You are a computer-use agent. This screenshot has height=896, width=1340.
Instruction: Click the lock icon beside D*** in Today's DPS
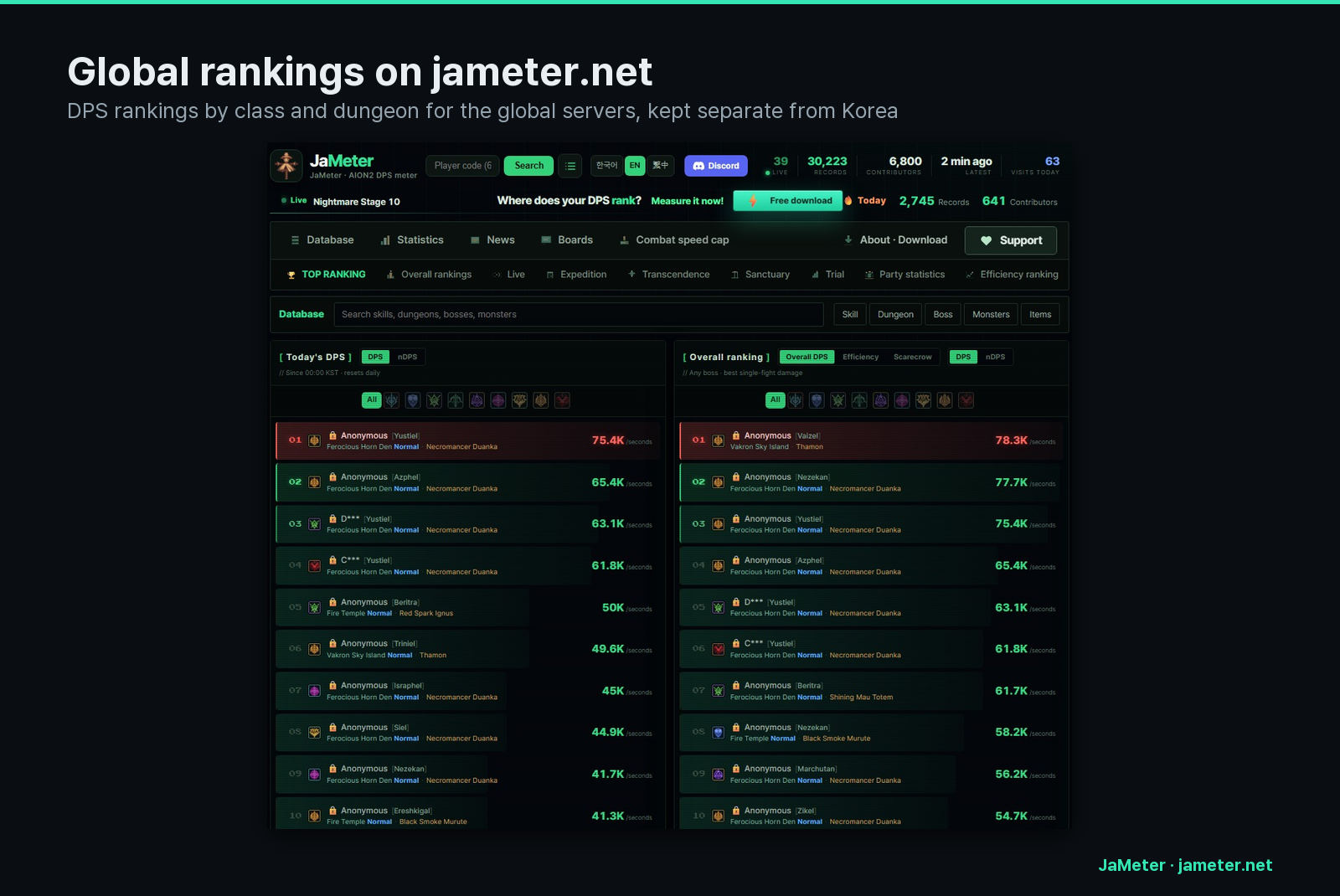click(x=332, y=519)
